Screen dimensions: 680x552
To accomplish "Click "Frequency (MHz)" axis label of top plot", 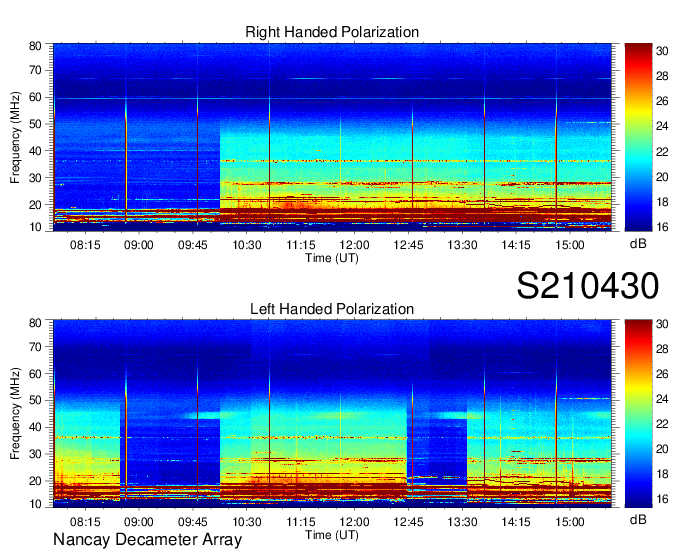I will [x=15, y=137].
